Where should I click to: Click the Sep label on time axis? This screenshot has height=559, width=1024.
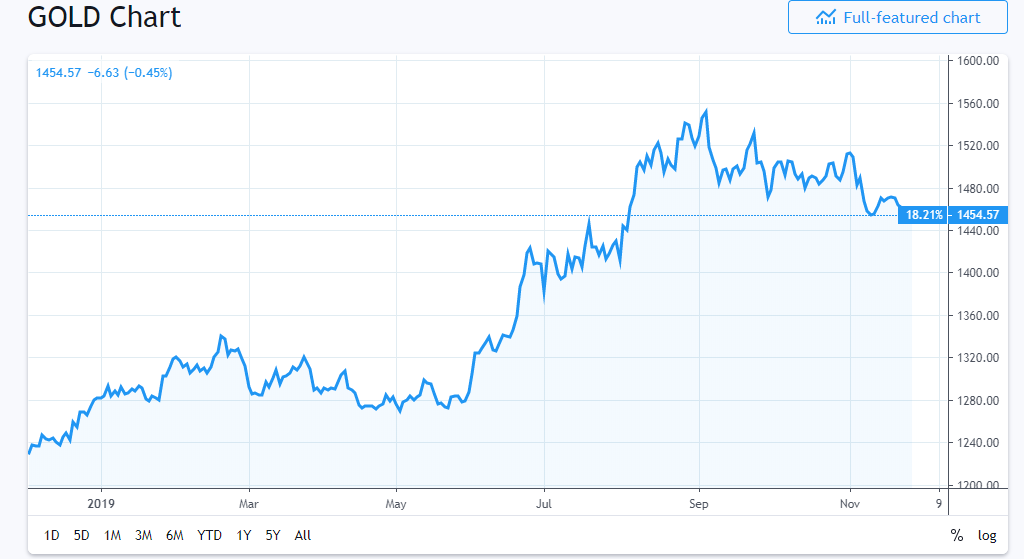[x=699, y=503]
